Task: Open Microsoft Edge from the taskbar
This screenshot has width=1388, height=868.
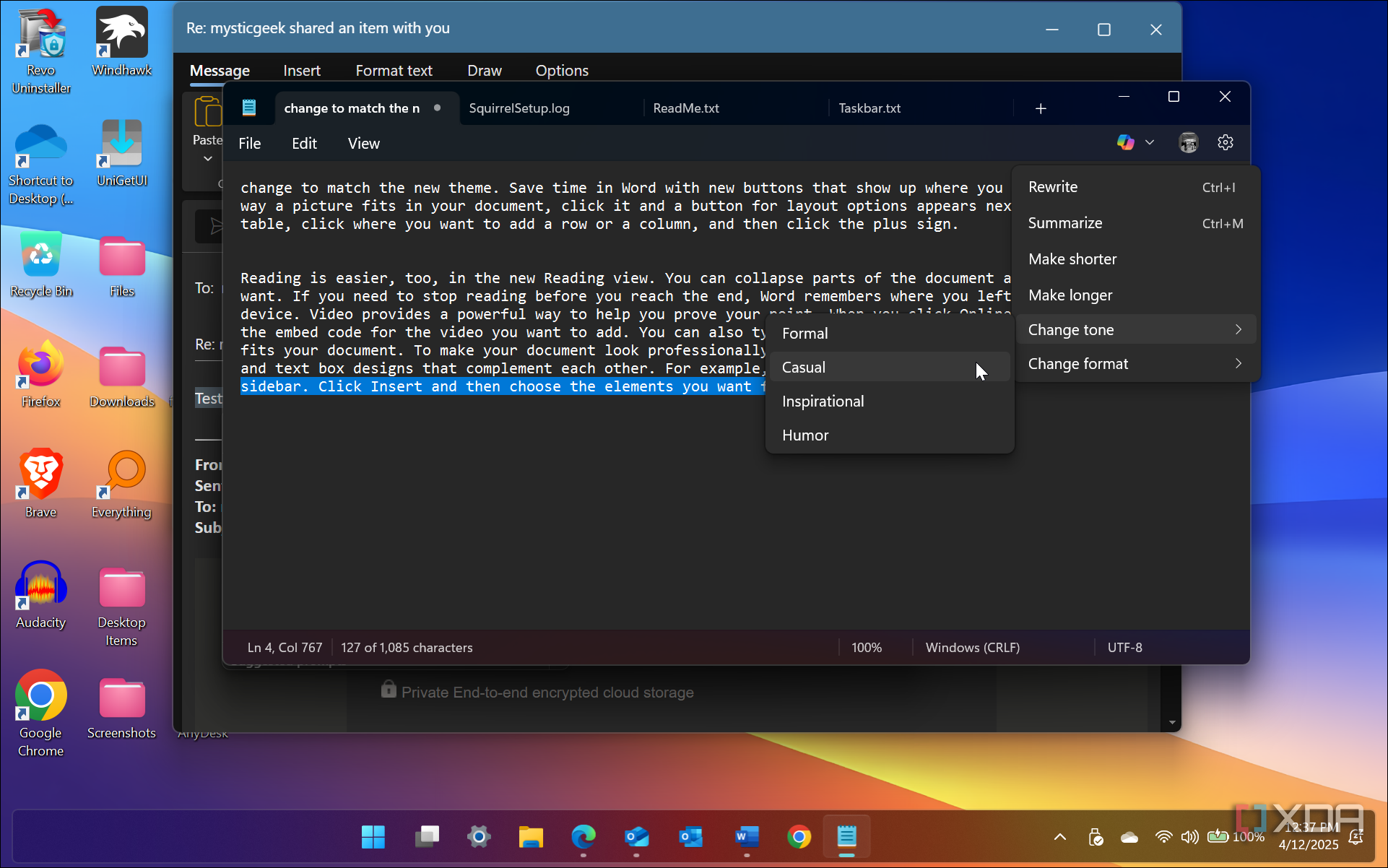Action: (583, 837)
